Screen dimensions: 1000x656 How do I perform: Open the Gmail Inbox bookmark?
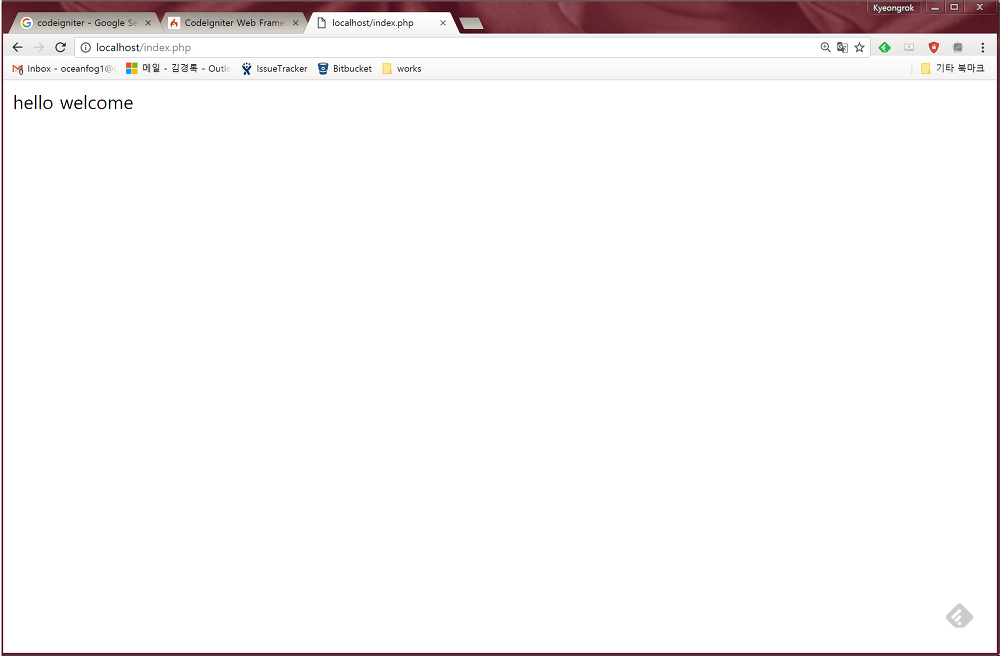(x=64, y=68)
